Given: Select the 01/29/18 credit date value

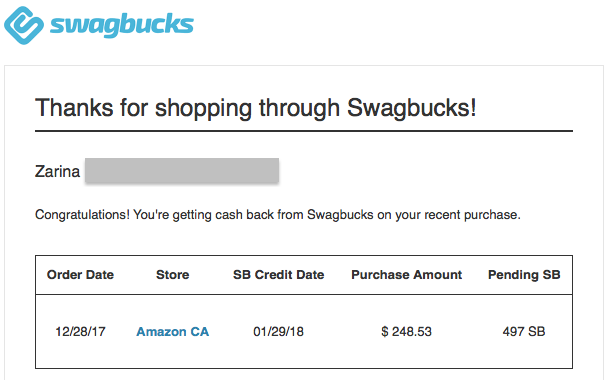Looking at the screenshot, I should (278, 331).
